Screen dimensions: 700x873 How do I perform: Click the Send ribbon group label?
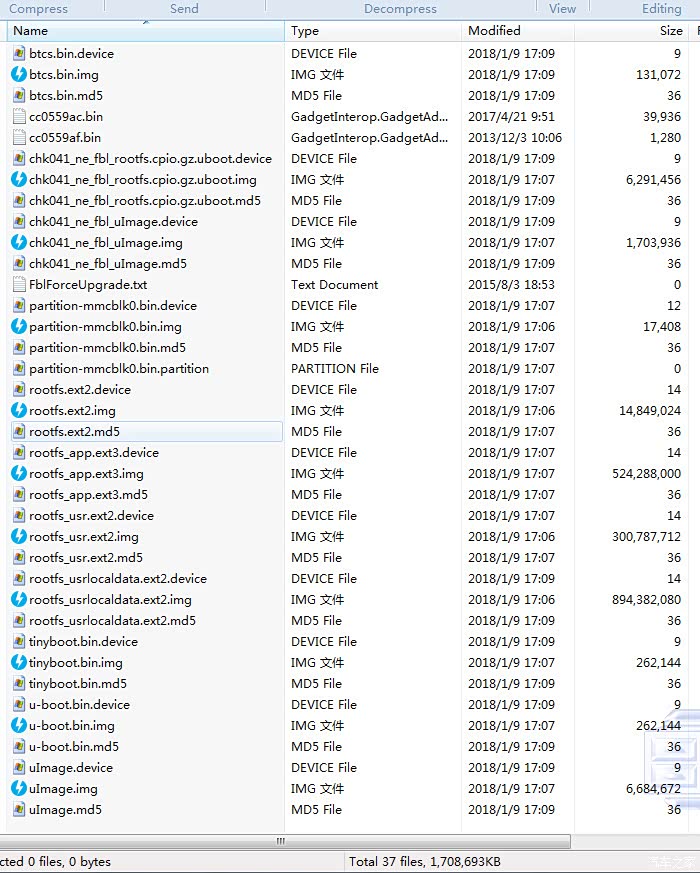(x=184, y=9)
